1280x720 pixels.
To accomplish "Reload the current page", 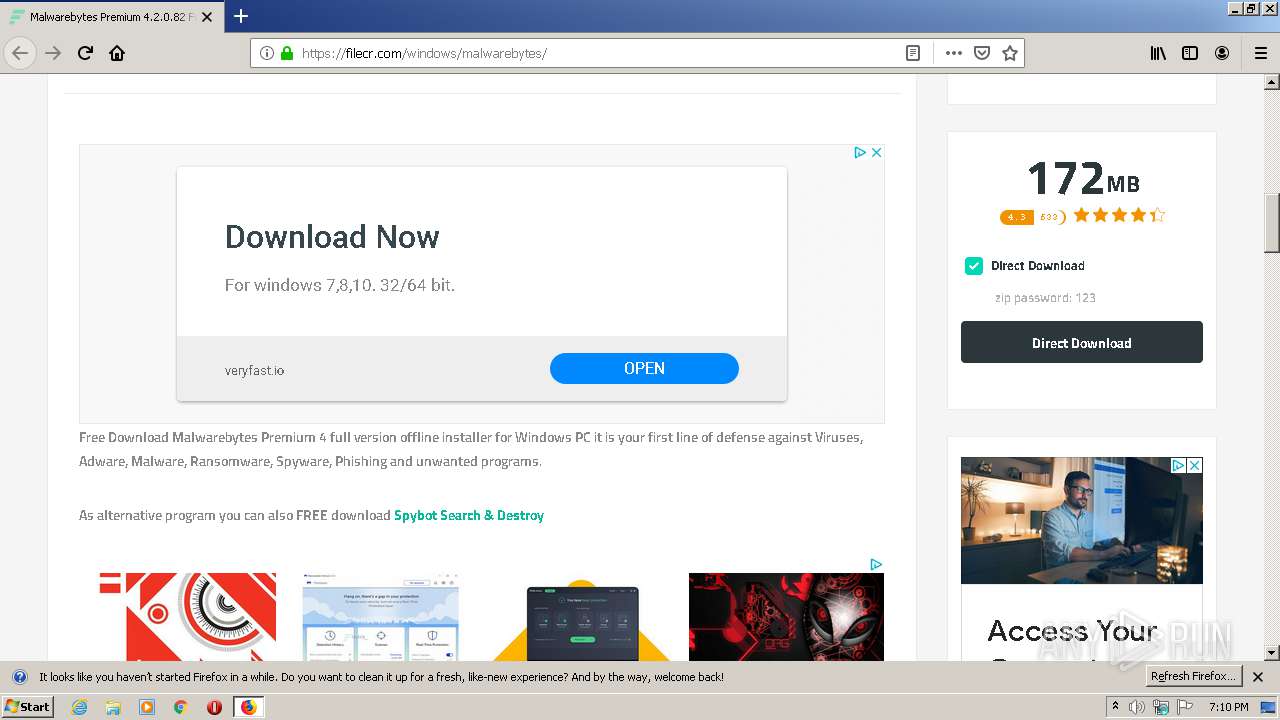I will click(x=85, y=53).
